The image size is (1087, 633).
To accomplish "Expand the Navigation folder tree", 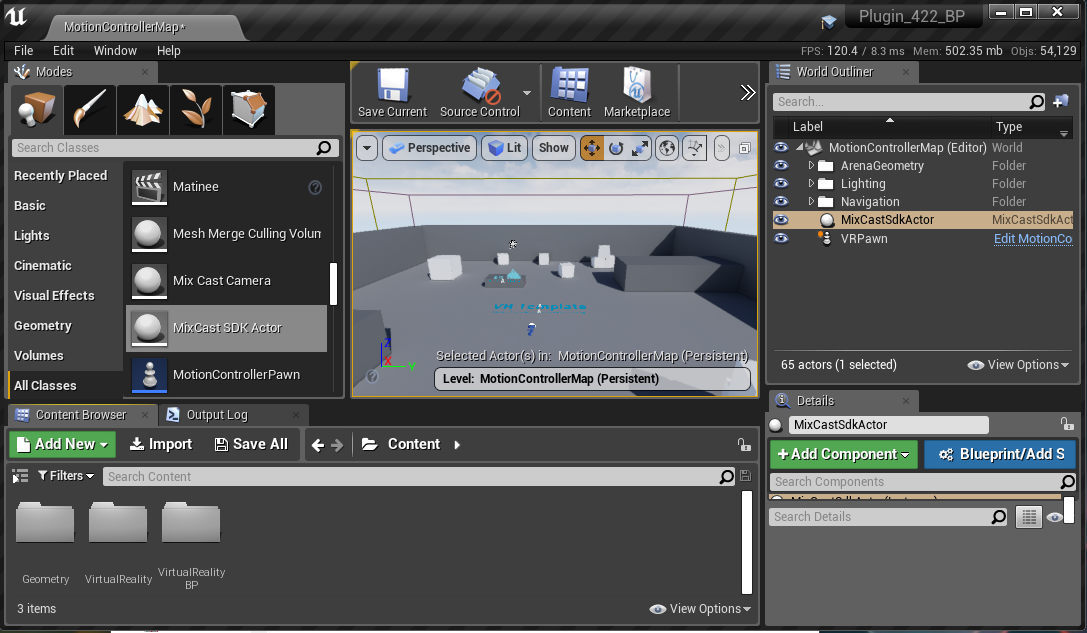I will [x=811, y=202].
